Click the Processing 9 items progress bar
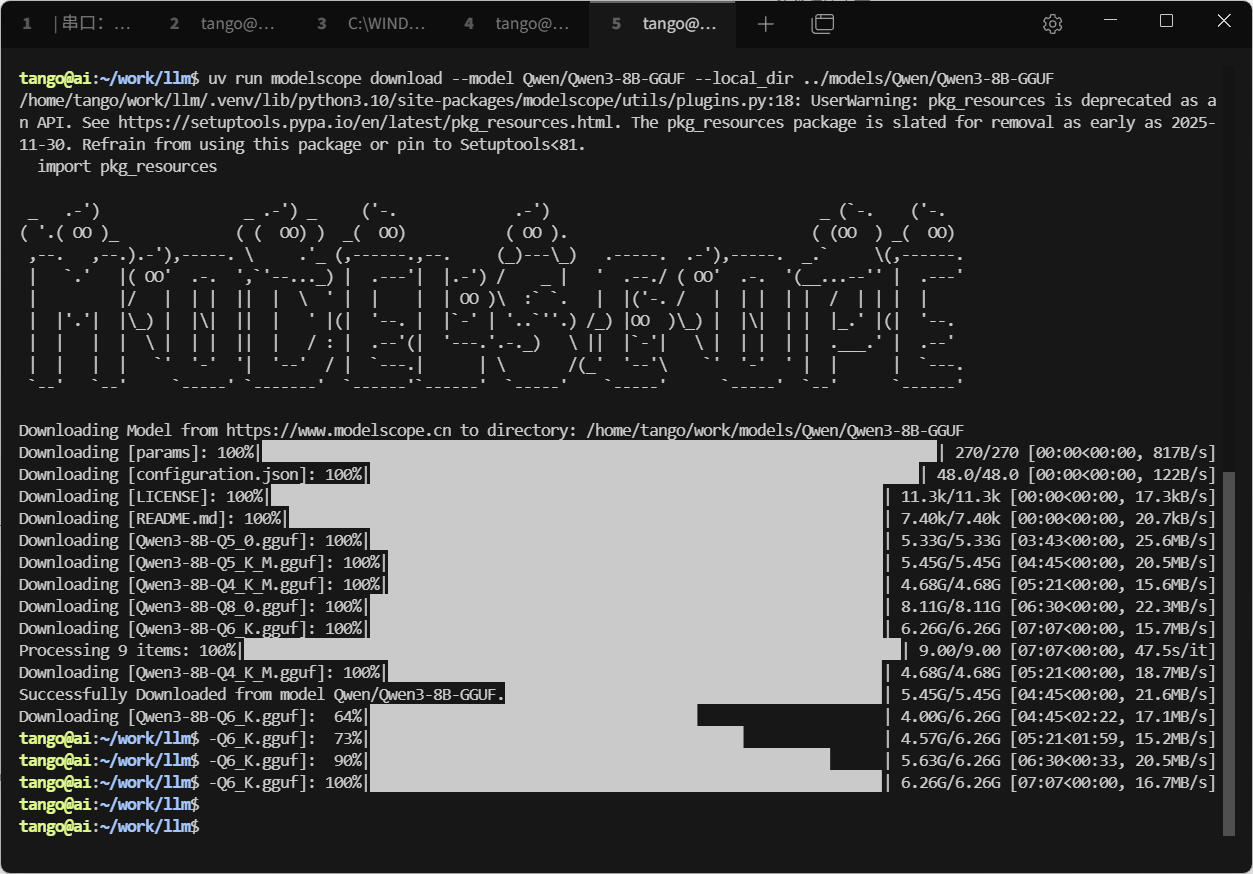 click(572, 650)
